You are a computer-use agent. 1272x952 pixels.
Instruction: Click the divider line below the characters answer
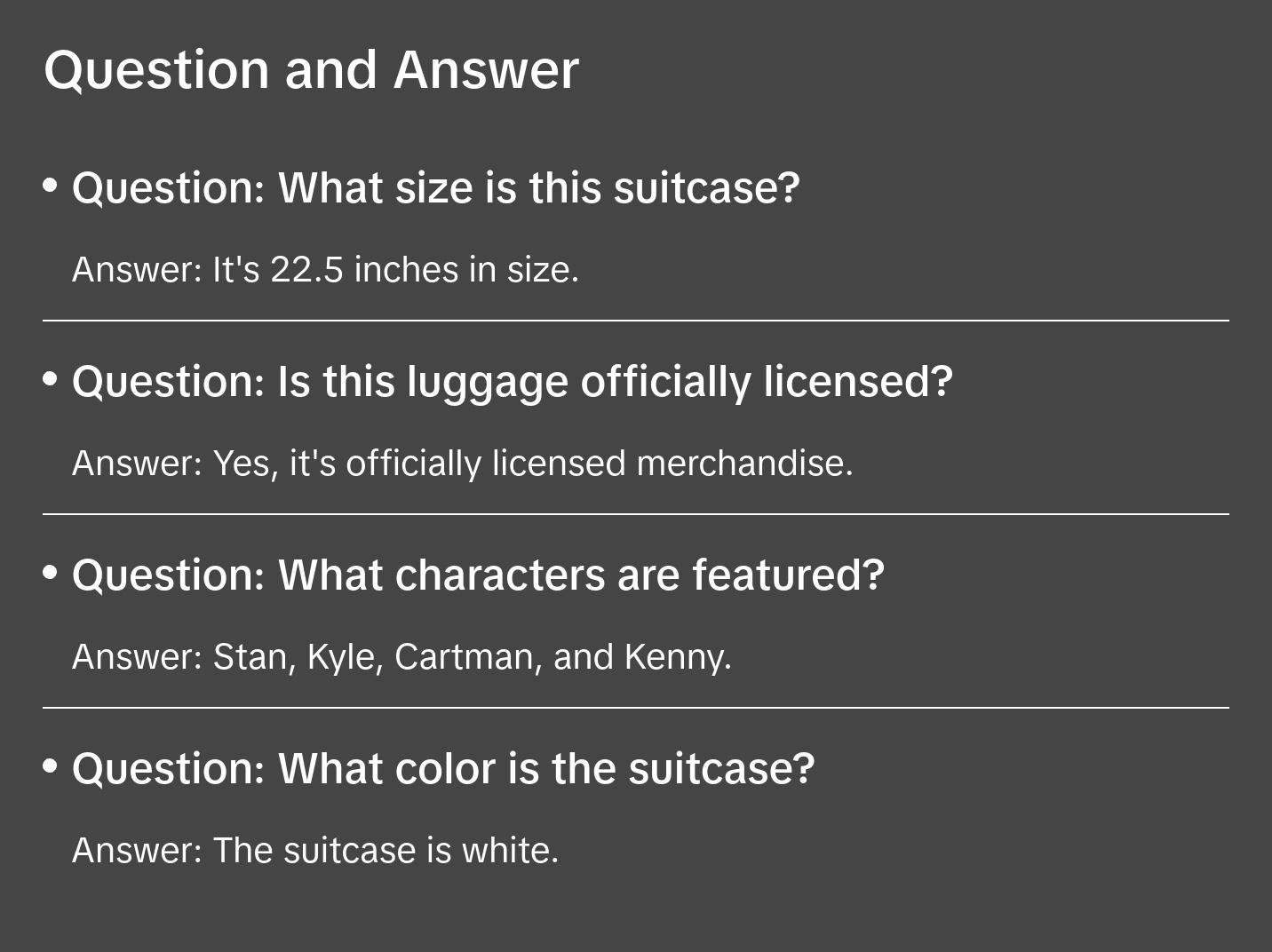pos(636,708)
